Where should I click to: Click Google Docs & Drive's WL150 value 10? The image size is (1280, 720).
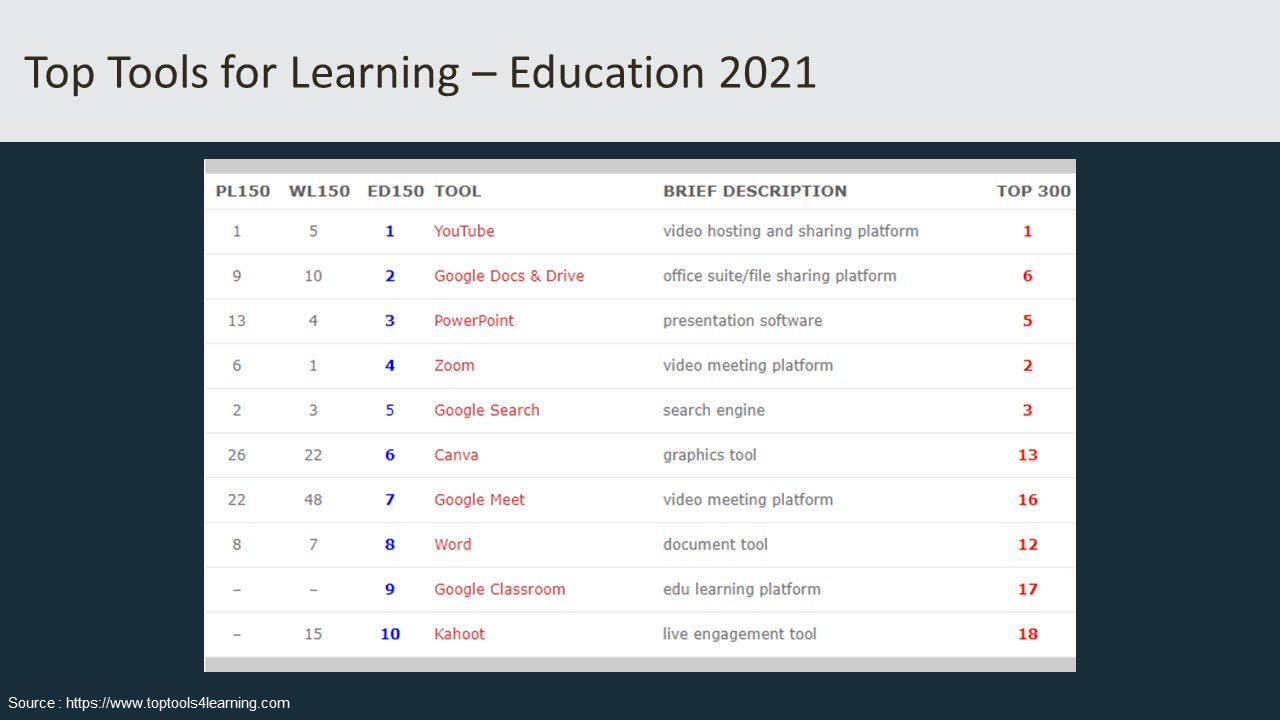point(313,276)
